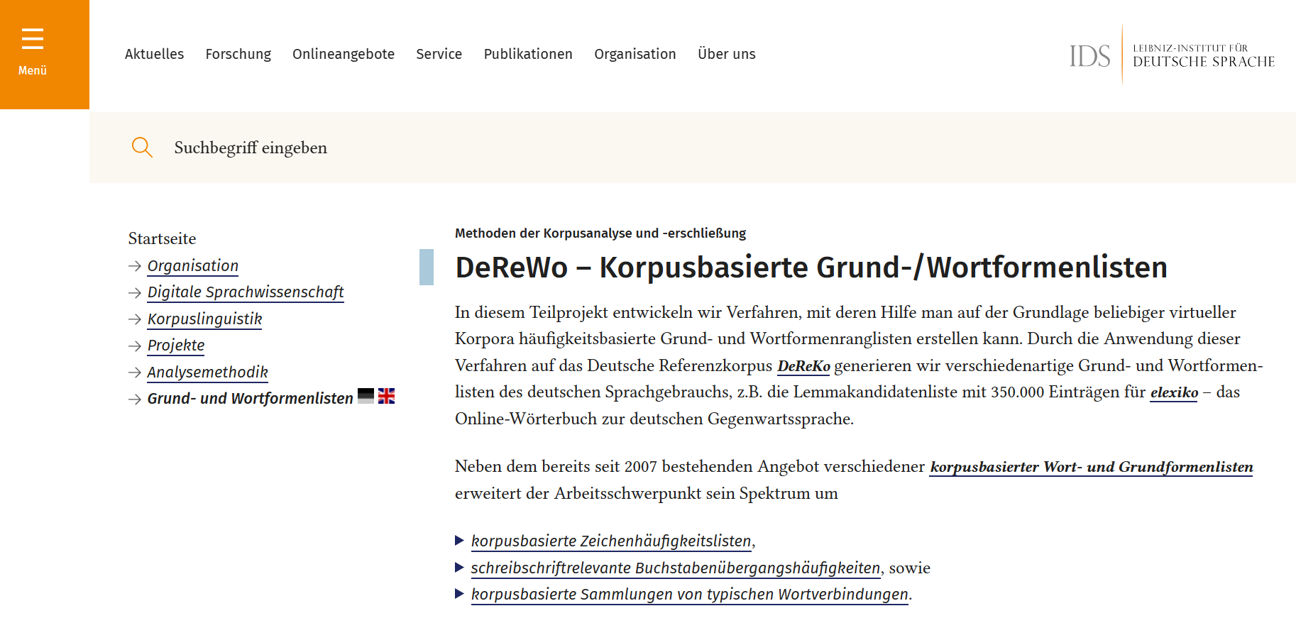Screen dimensions: 1296x623
Task: Open the Aktuelles menu
Action: click(x=154, y=54)
